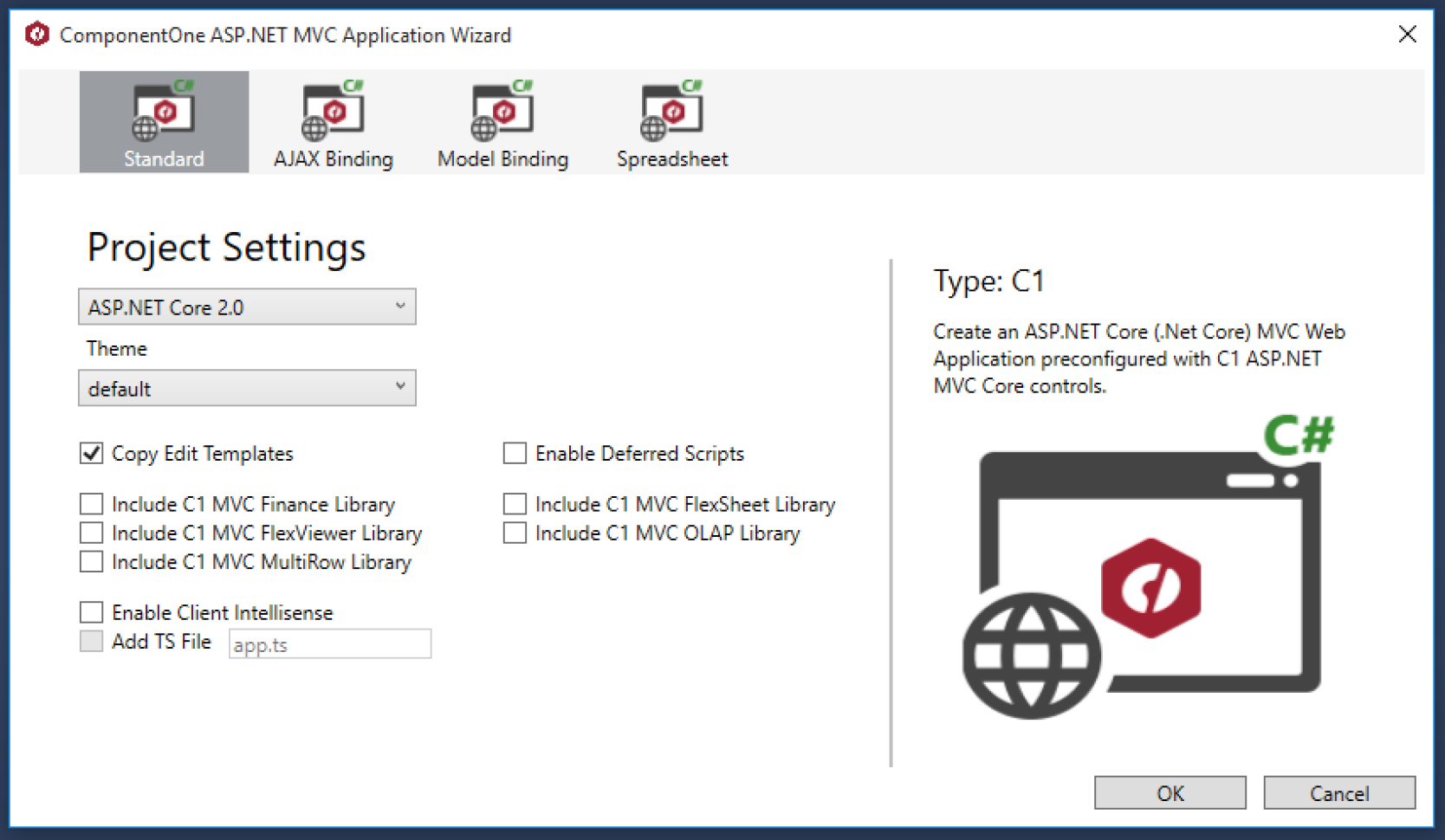Screen dimensions: 1445x840
Task: Click the globe icon in the preview image
Action: pos(1031,654)
